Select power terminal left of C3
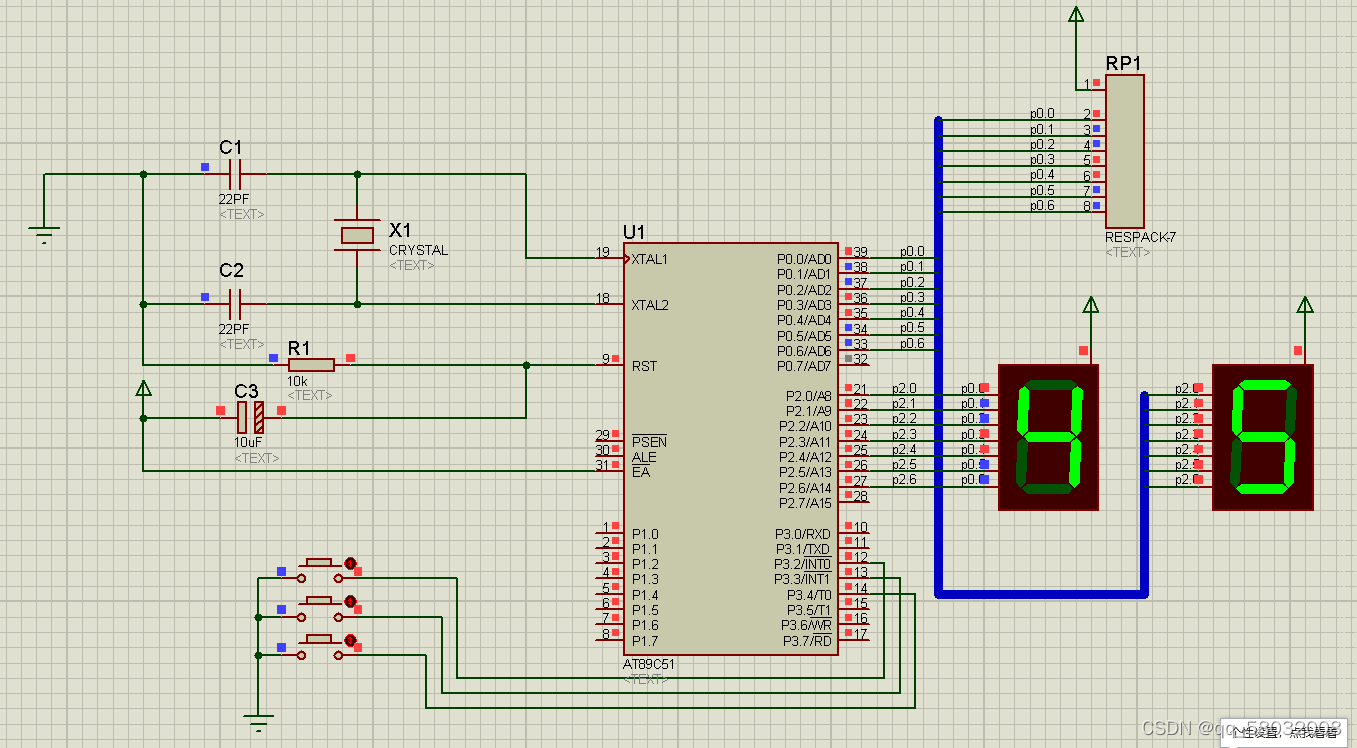 [143, 388]
